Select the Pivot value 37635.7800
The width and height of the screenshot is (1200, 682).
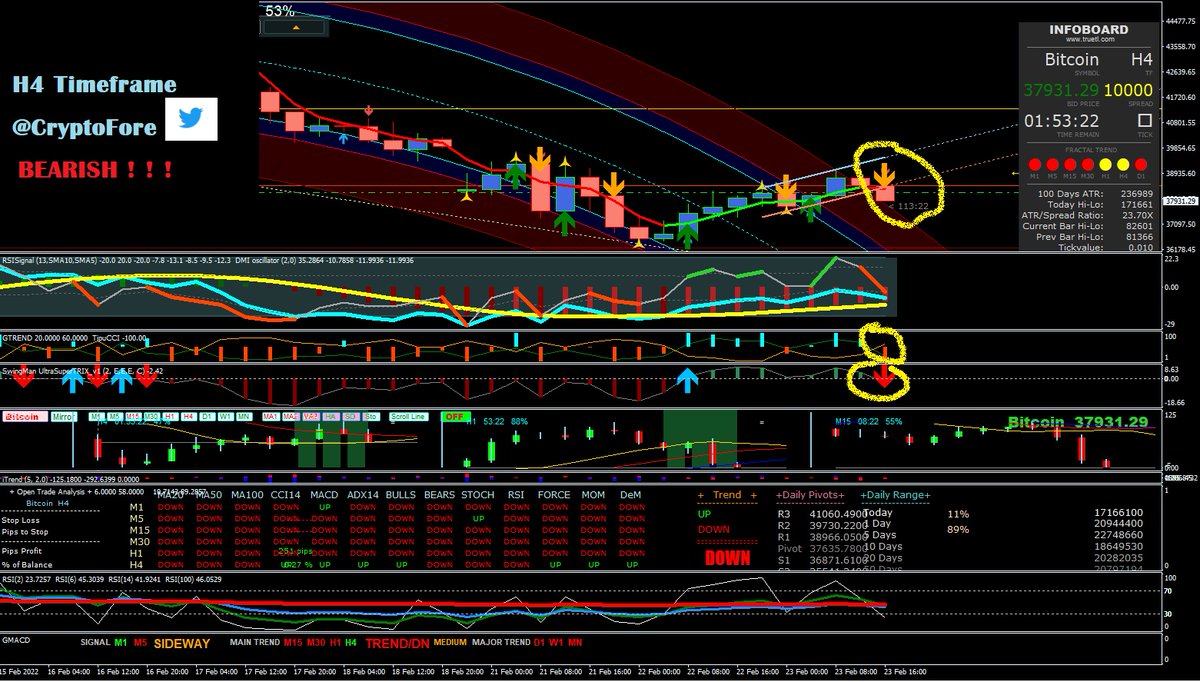838,548
